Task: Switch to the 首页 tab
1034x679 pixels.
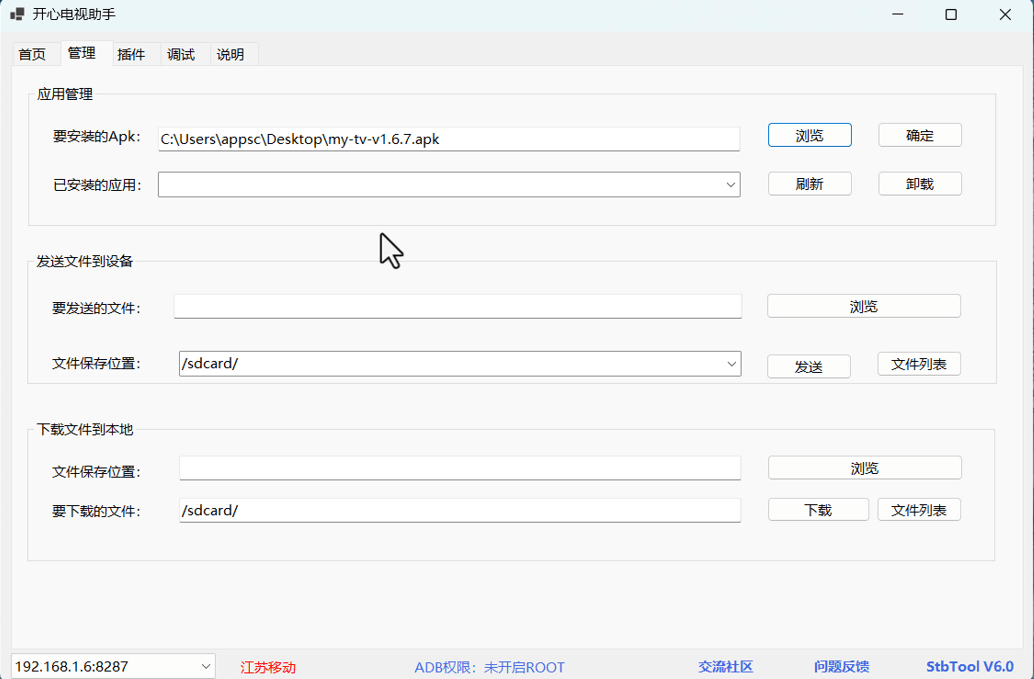Action: coord(32,54)
